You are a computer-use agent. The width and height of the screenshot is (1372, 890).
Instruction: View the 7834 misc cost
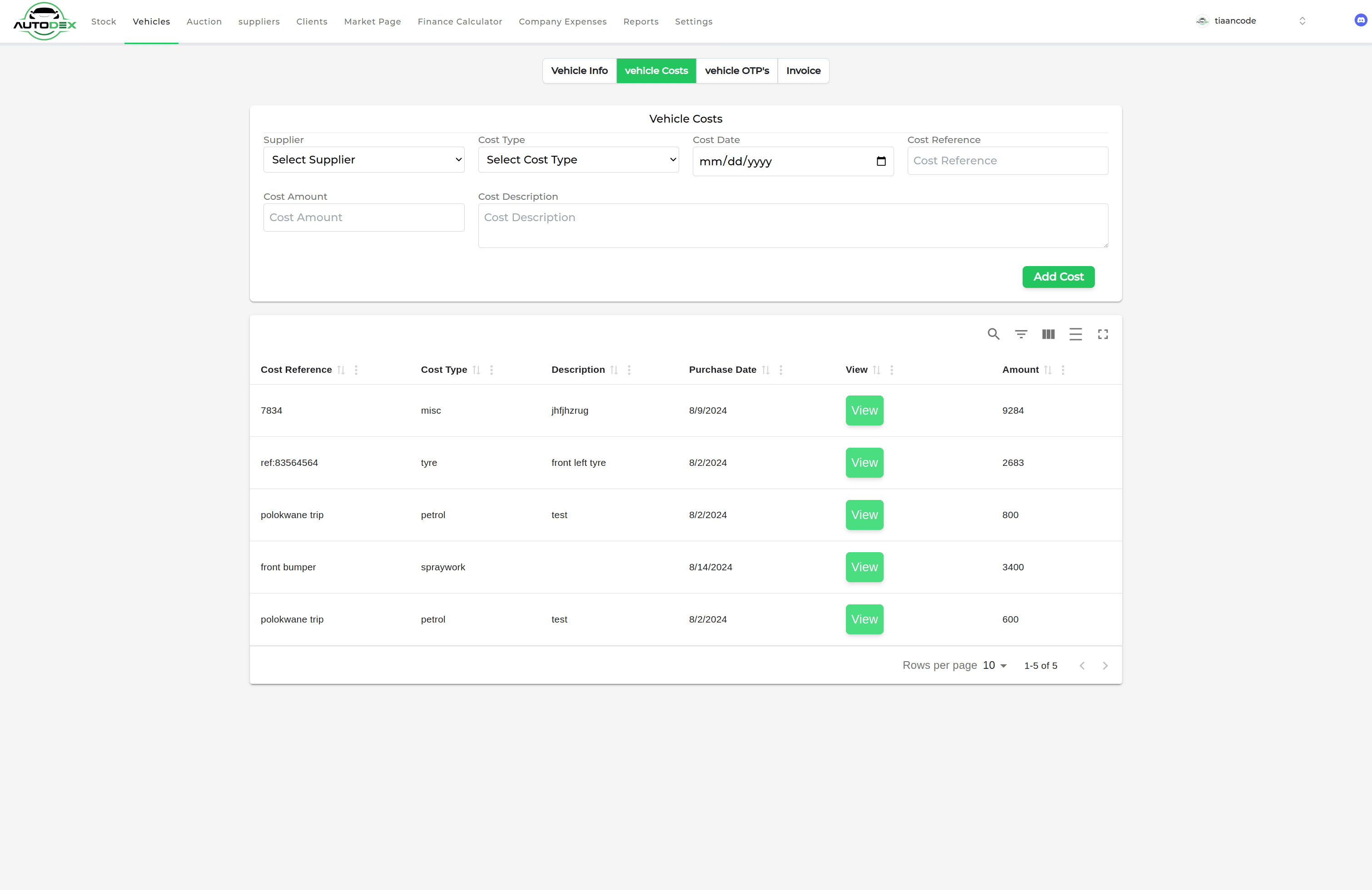pyautogui.click(x=864, y=410)
